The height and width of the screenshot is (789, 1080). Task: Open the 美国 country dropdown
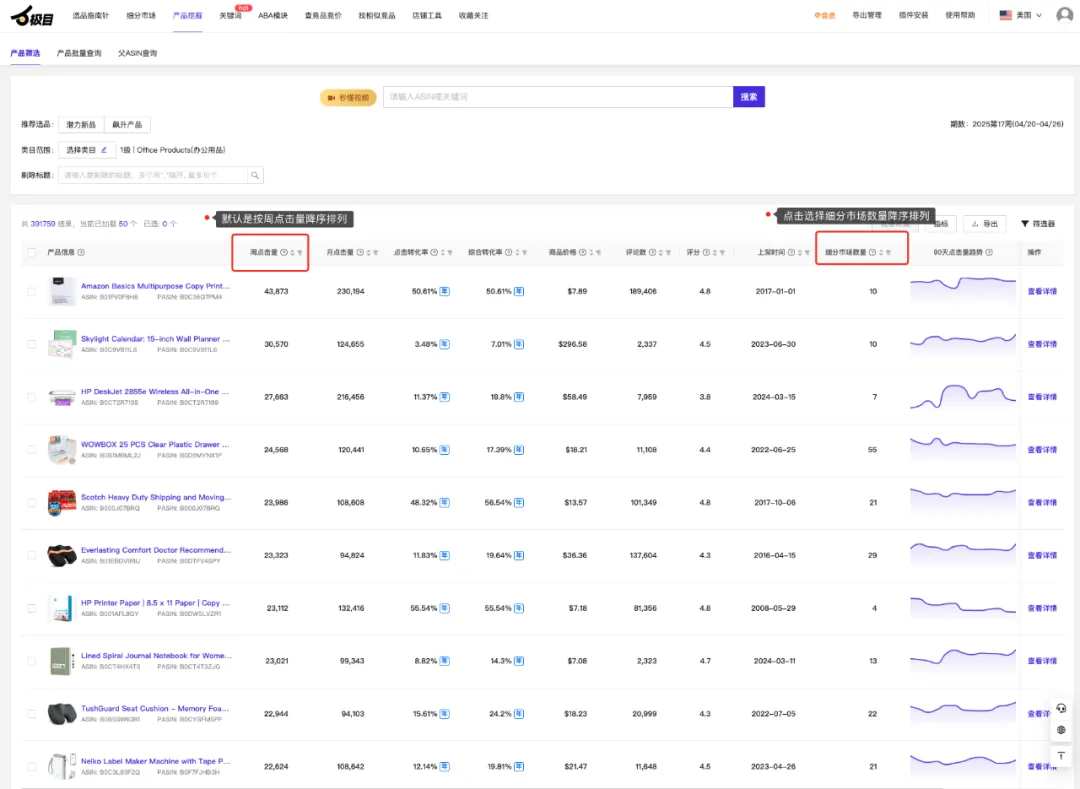(1020, 15)
